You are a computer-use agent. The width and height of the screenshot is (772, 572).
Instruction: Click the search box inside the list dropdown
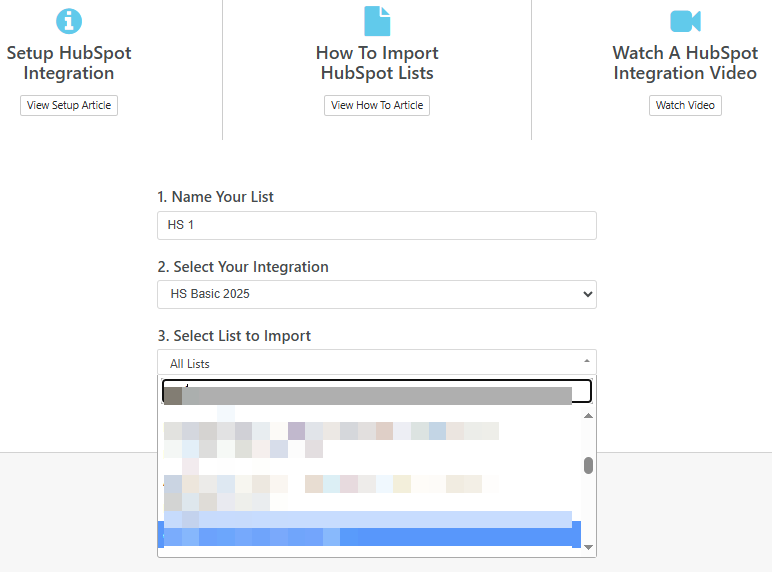tap(377, 391)
